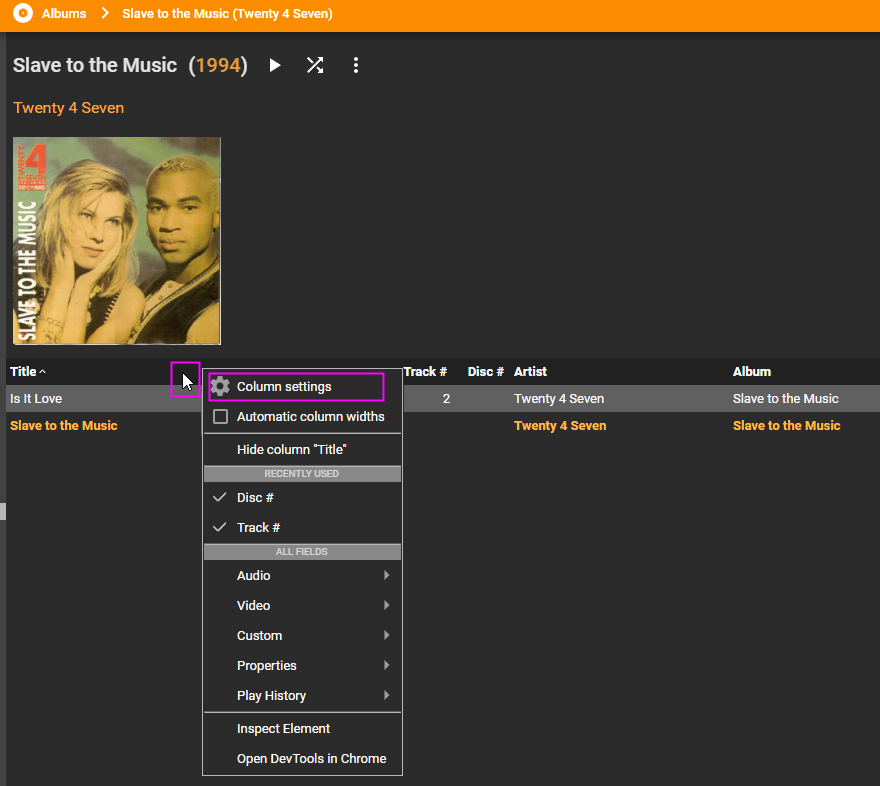Click the disc icon in breadcrumb bar

click(22, 14)
